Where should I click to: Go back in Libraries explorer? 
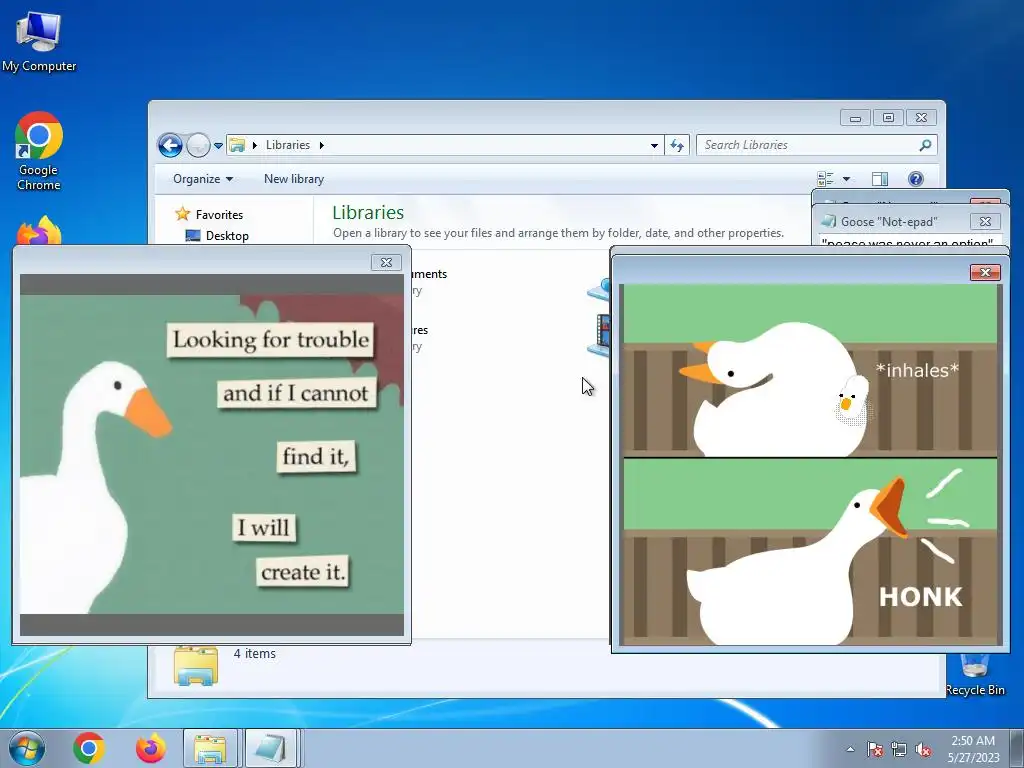[x=170, y=145]
